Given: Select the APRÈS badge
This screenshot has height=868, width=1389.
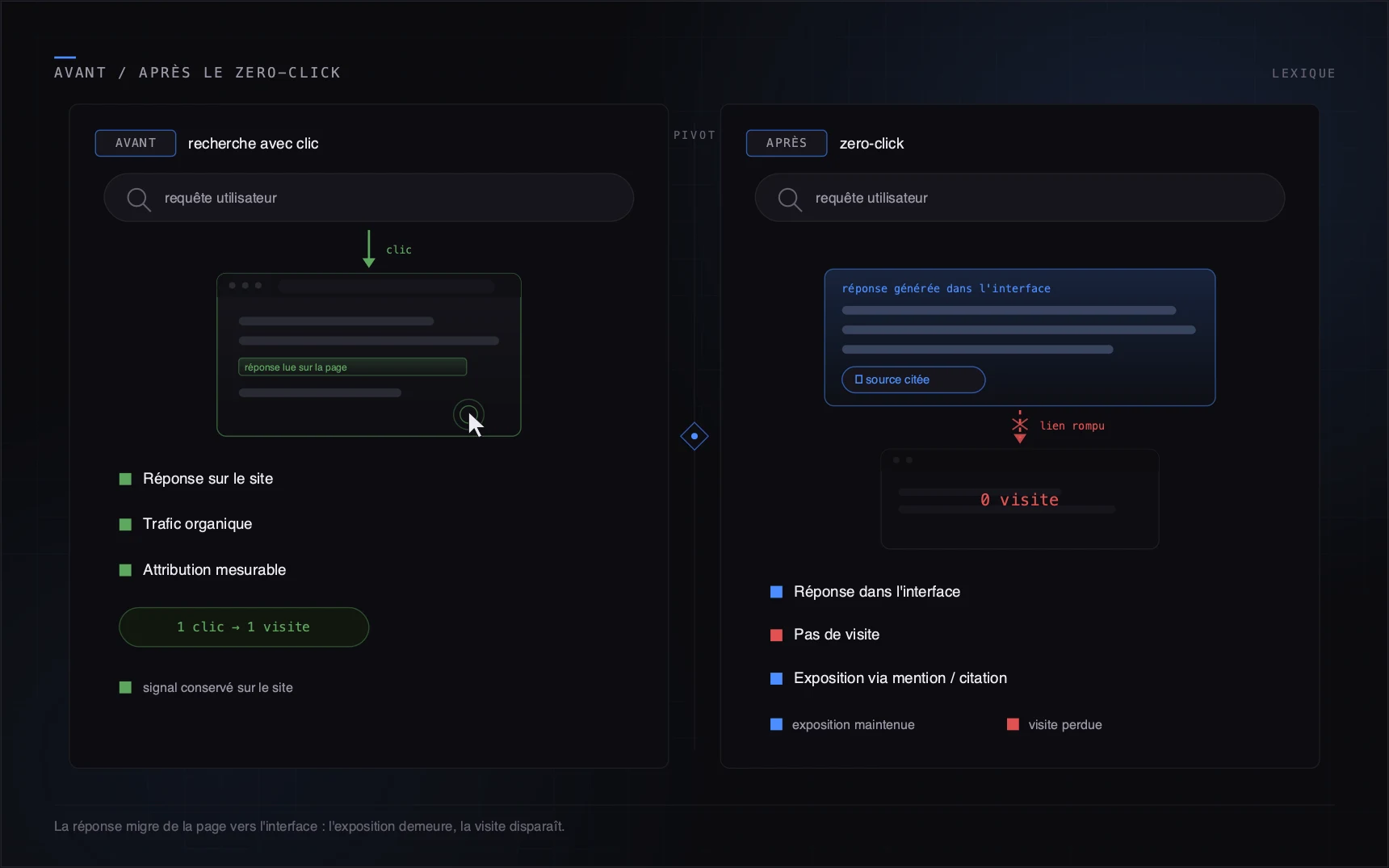Looking at the screenshot, I should 787,143.
